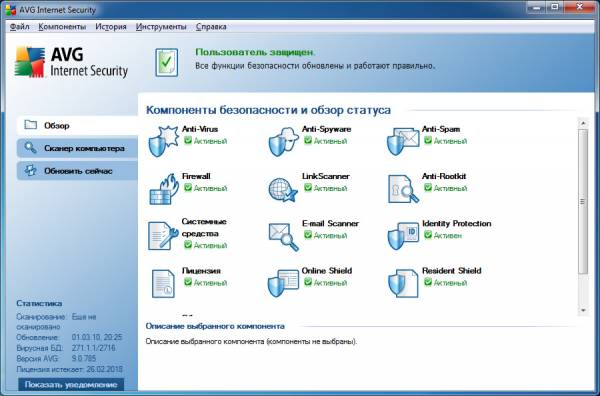Viewport: 600px width, 396px height.
Task: Open the E-mail Scanner icon
Action: [x=283, y=237]
